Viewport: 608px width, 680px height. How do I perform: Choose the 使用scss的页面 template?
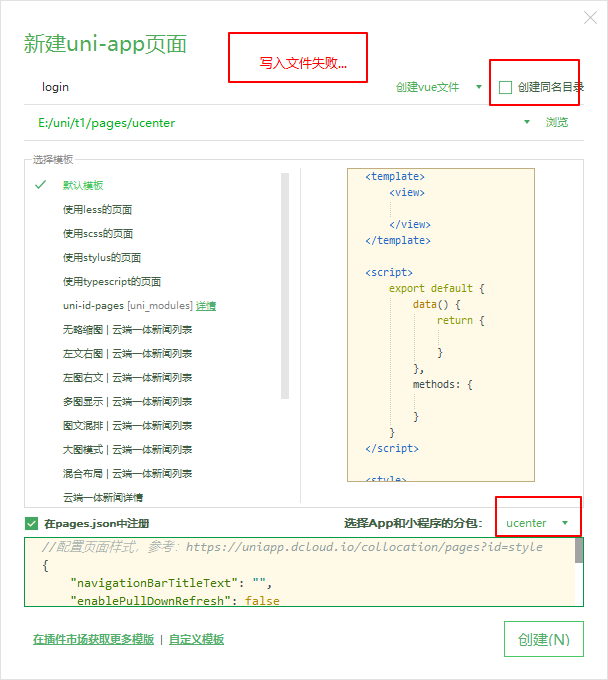[98, 234]
